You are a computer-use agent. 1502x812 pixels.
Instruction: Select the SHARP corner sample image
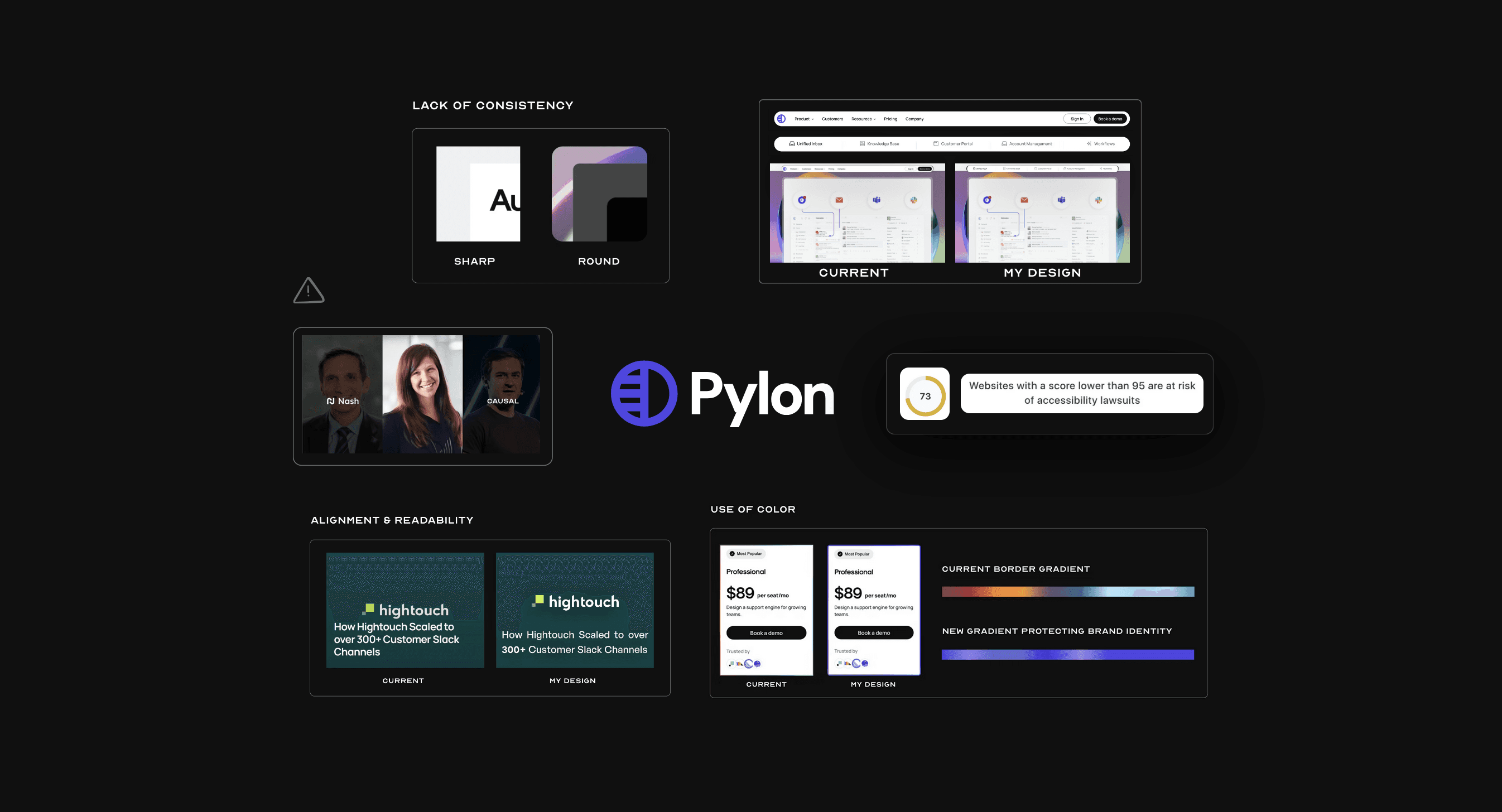click(478, 194)
